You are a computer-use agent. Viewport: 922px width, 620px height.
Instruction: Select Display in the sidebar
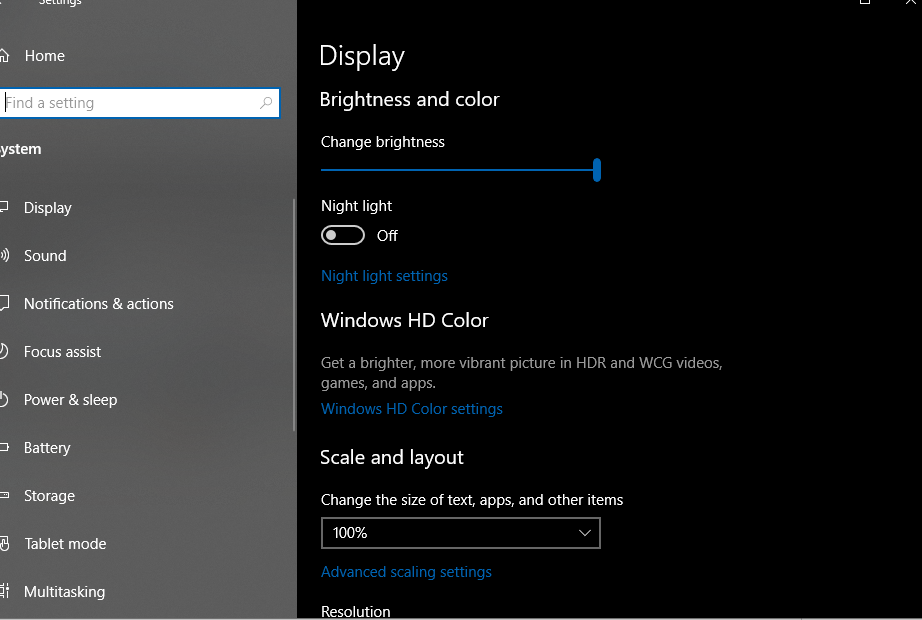pos(48,208)
